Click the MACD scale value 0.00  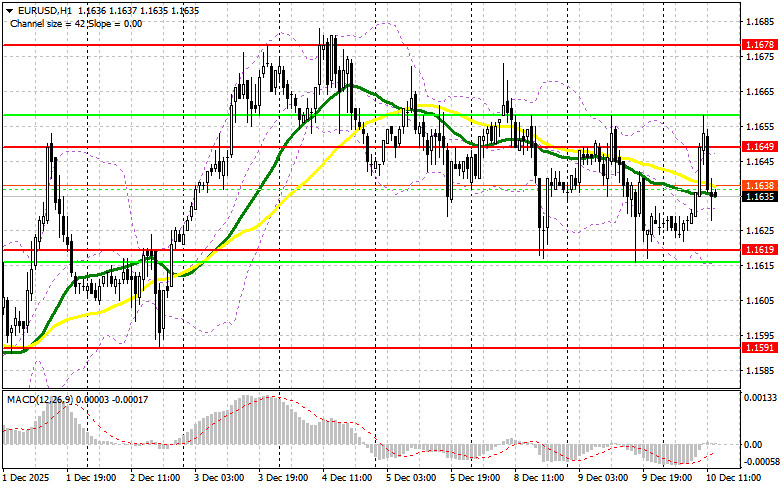[753, 444]
